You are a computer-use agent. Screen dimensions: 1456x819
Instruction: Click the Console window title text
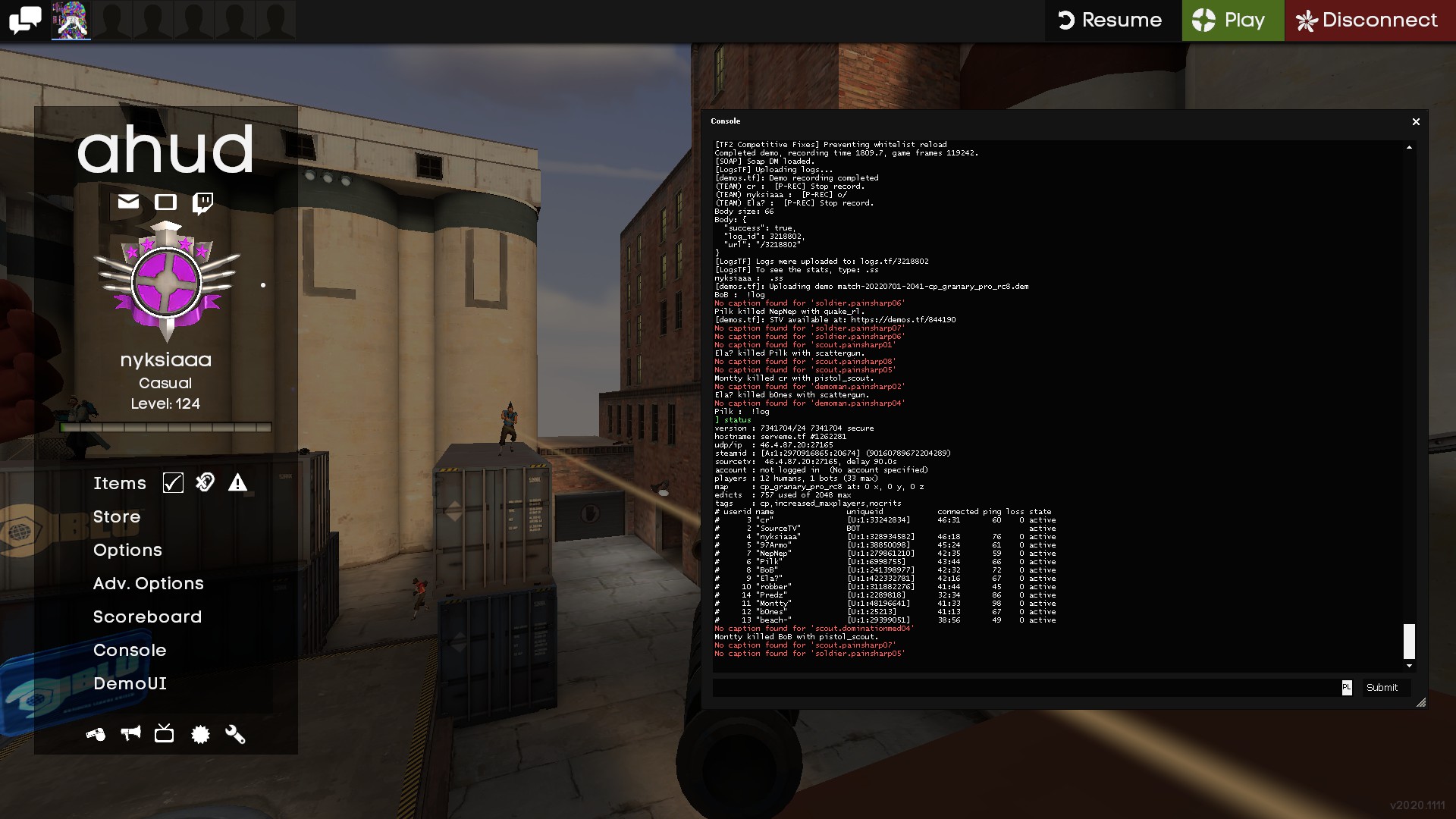(726, 121)
